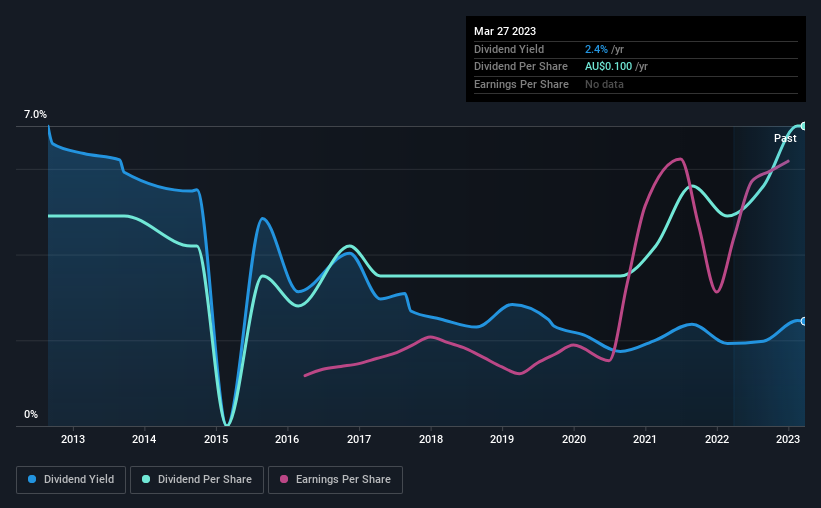Select the 2015 label on the time axis
This screenshot has height=508, width=821.
pos(216,439)
